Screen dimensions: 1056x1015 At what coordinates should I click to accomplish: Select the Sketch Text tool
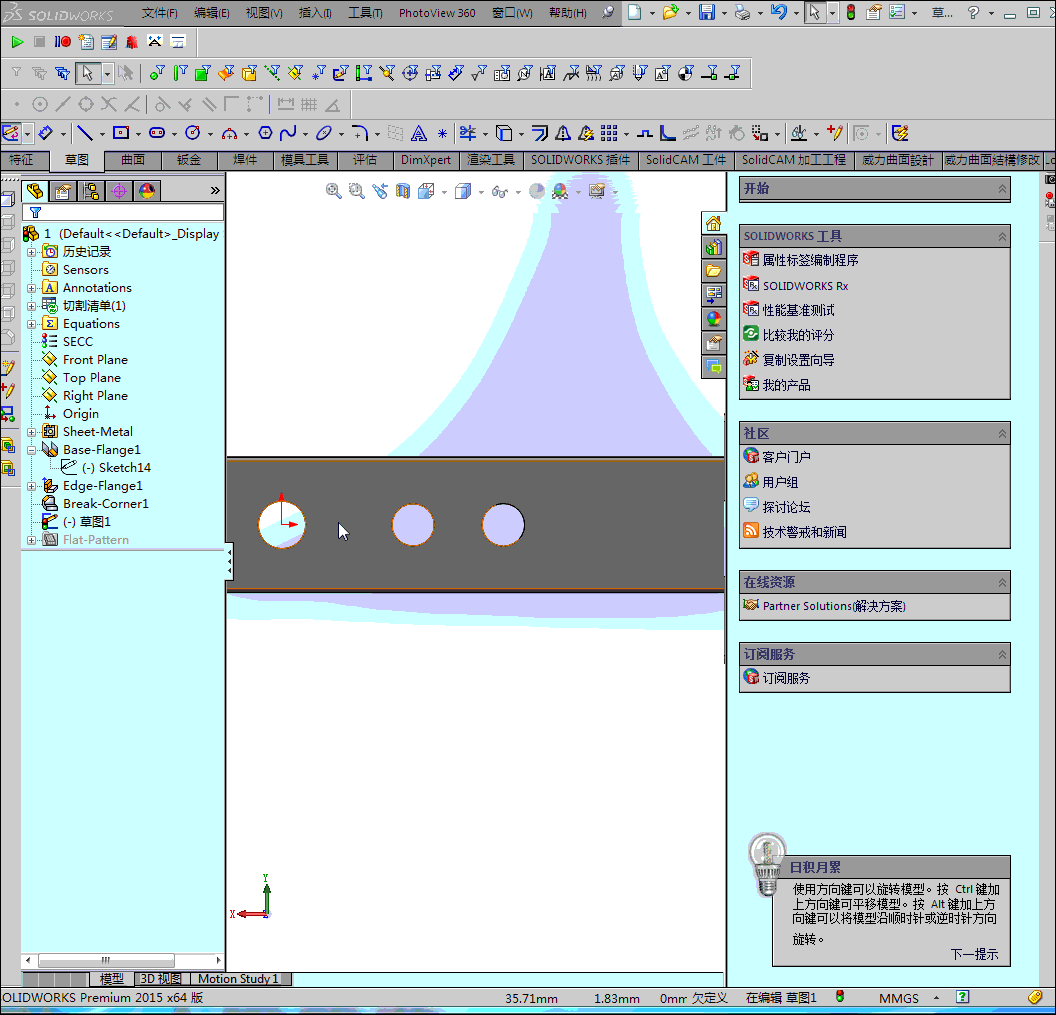(x=418, y=133)
